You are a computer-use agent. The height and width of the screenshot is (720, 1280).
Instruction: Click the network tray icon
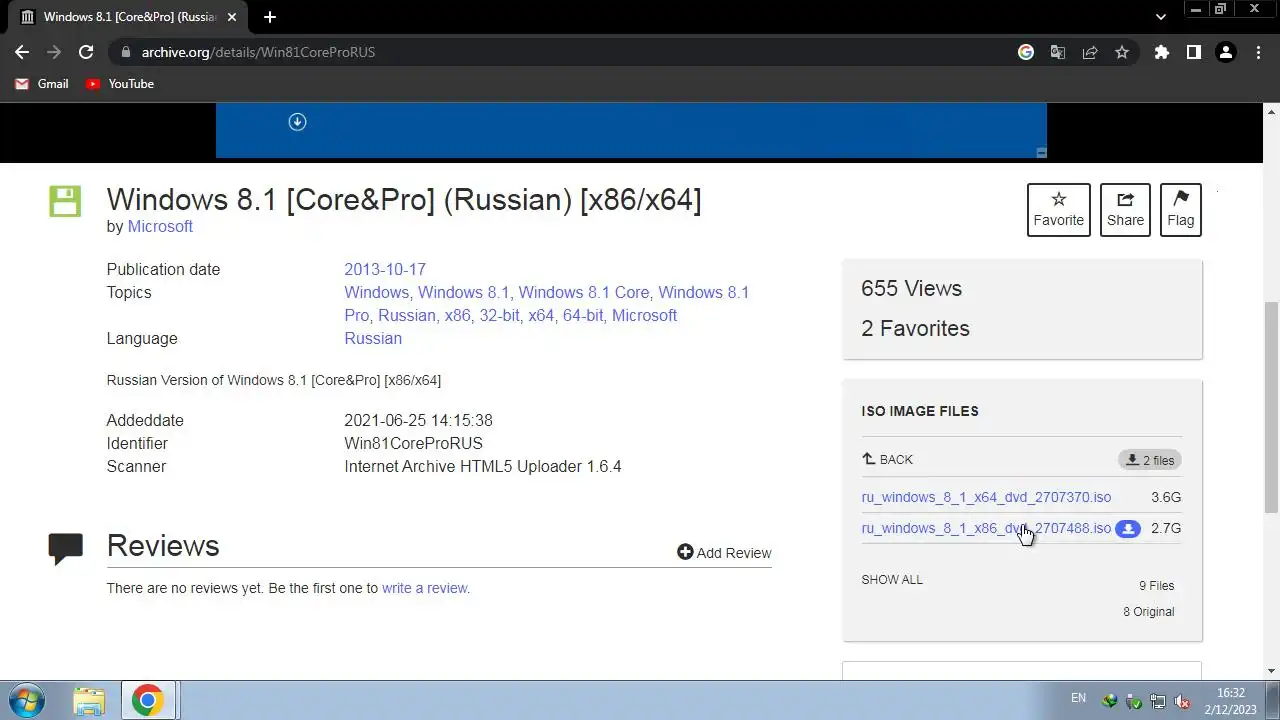[x=1158, y=701]
